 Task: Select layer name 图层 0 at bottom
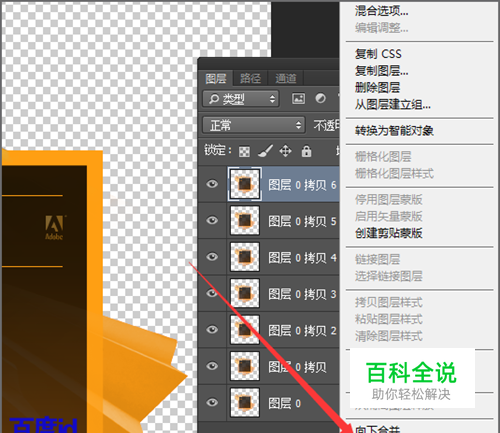285,403
